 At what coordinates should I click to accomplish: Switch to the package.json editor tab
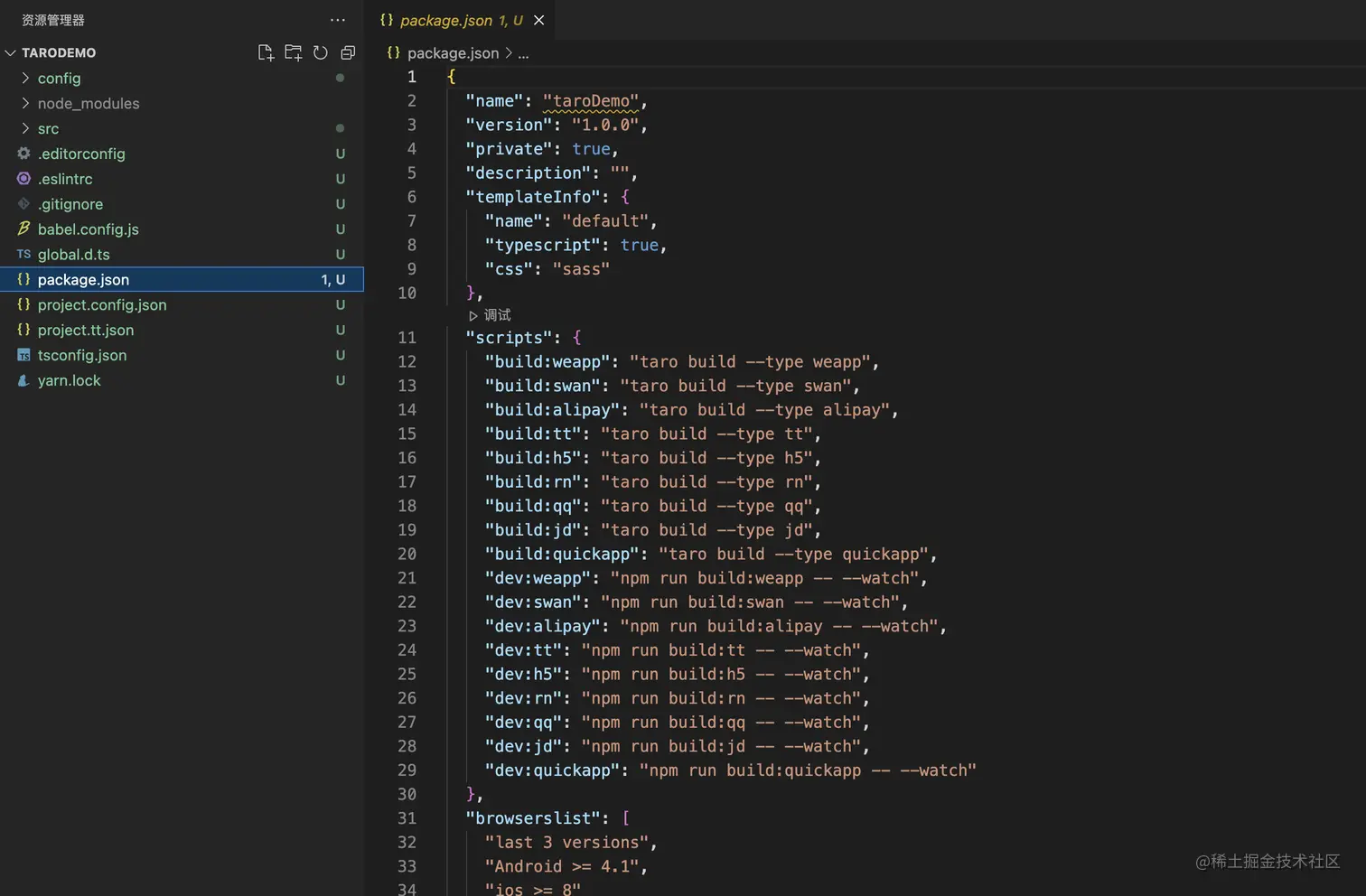point(461,20)
